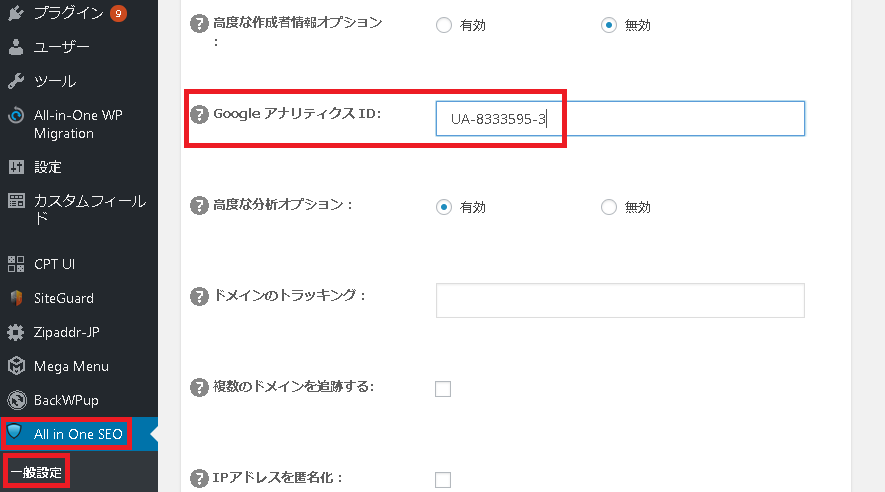The width and height of the screenshot is (885, 492).
Task: Click the CPT UI icon
Action: tap(16, 264)
